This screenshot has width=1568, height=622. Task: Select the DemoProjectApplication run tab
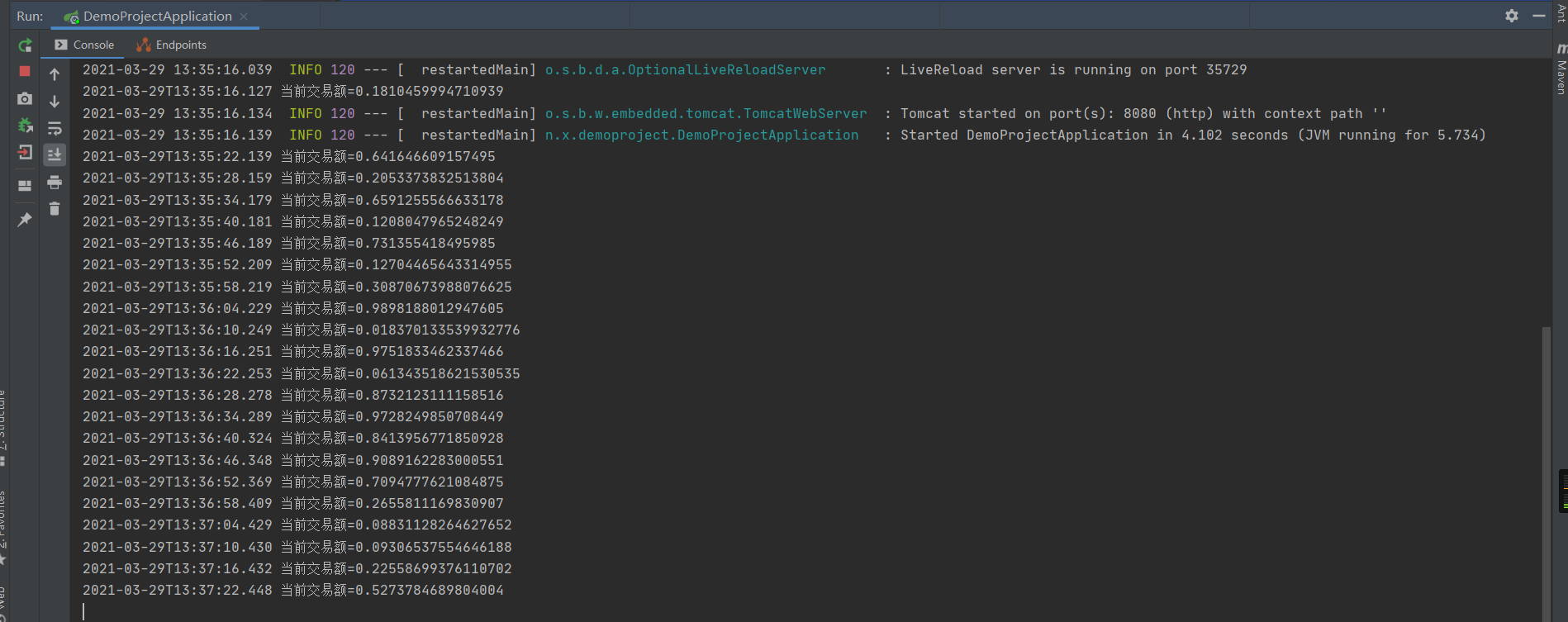157,17
